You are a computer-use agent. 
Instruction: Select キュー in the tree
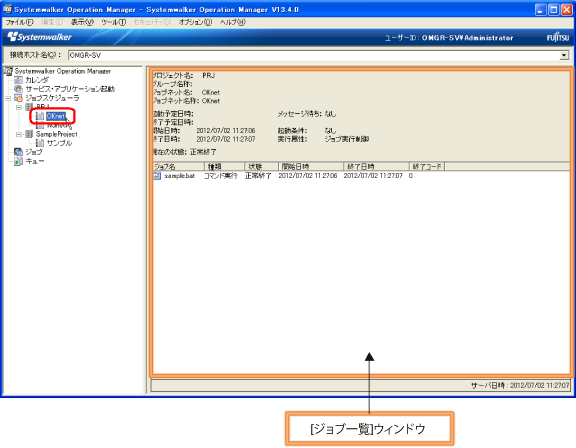click(x=35, y=161)
